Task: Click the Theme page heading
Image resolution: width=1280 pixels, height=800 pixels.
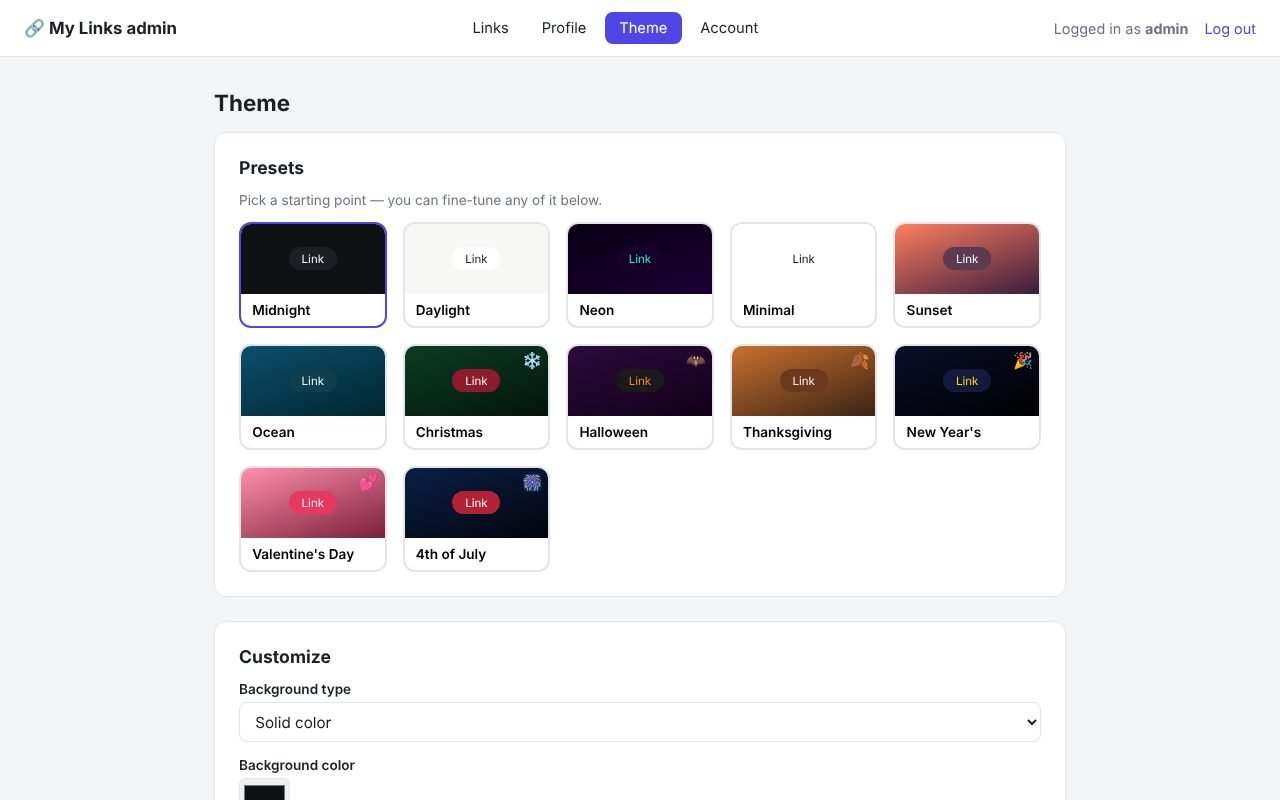Action: click(252, 103)
